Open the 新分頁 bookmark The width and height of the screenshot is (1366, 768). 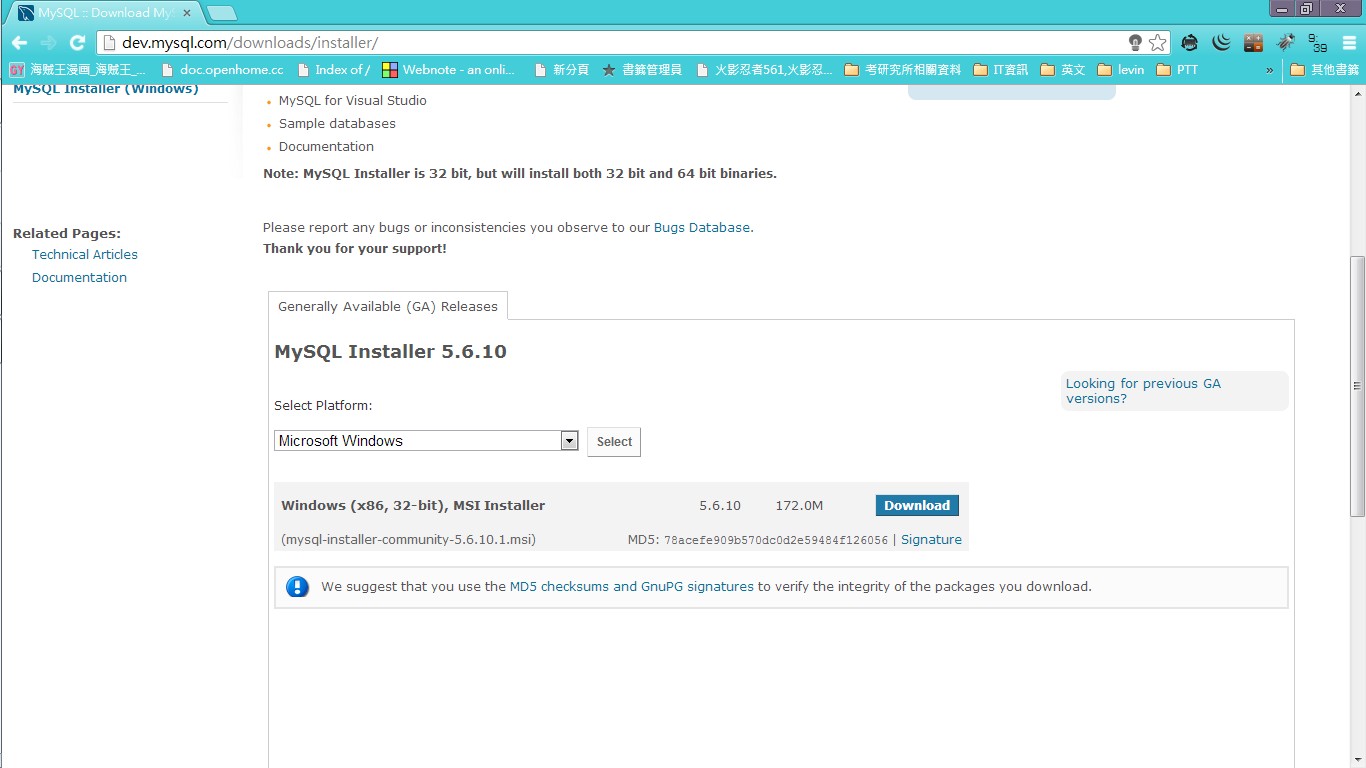click(x=561, y=70)
